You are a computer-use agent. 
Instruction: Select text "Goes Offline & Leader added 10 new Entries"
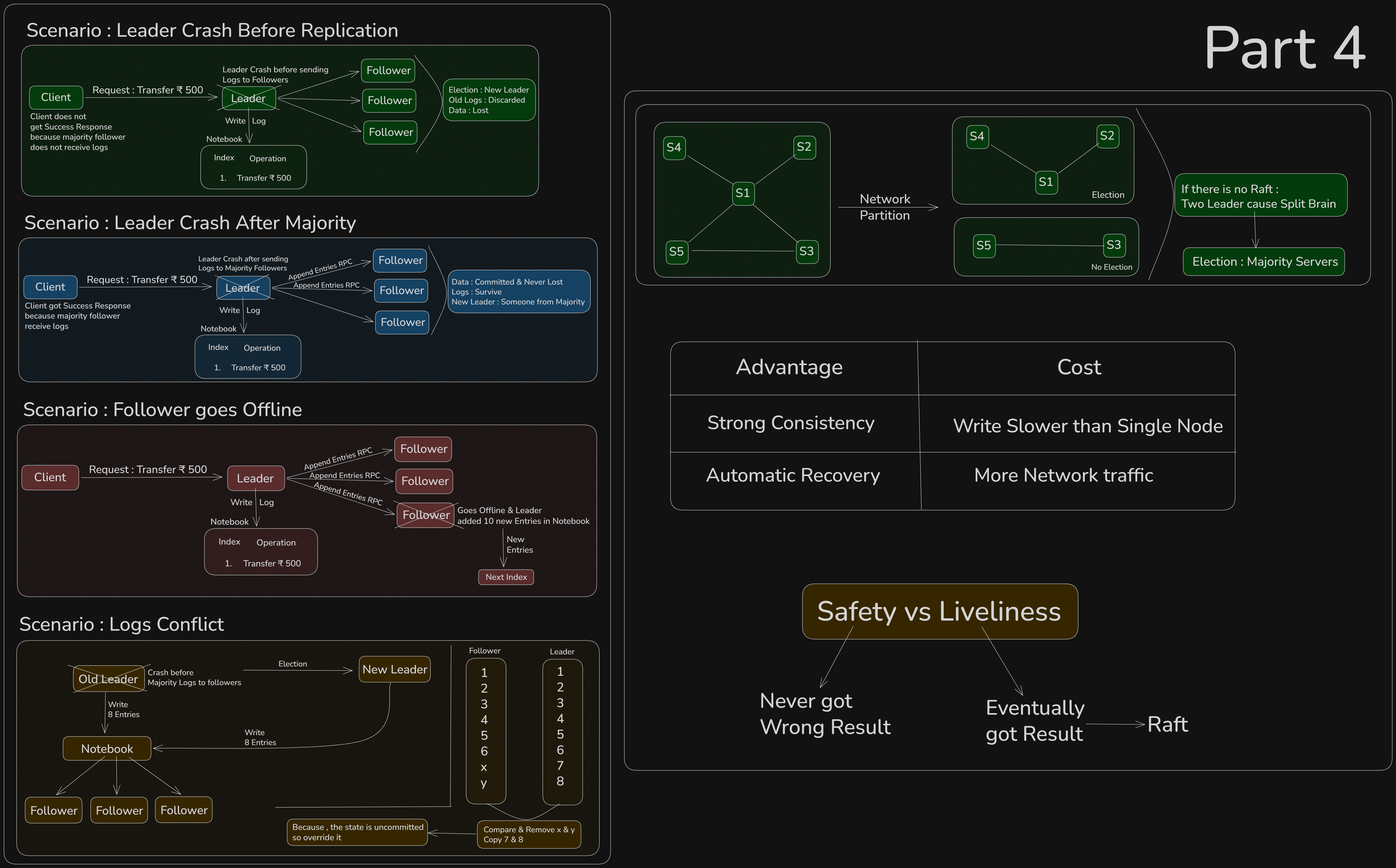pyautogui.click(x=524, y=516)
